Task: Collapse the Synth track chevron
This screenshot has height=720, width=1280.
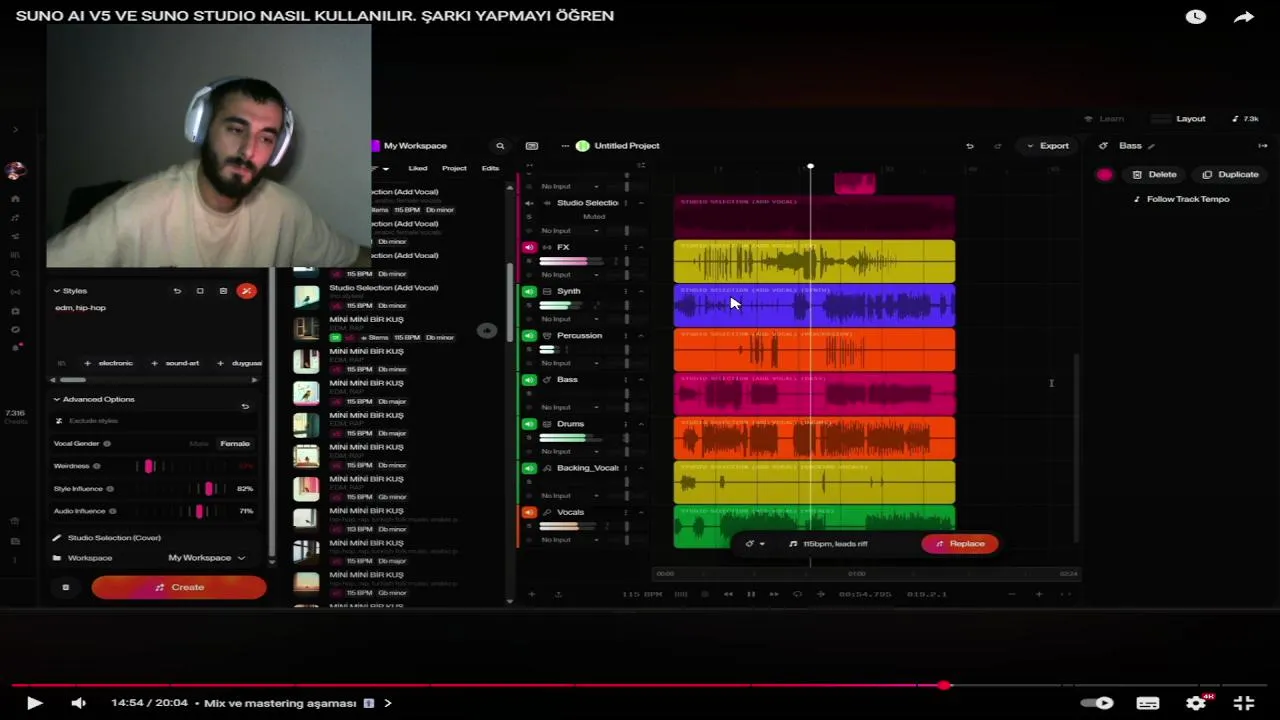Action: [x=641, y=291]
